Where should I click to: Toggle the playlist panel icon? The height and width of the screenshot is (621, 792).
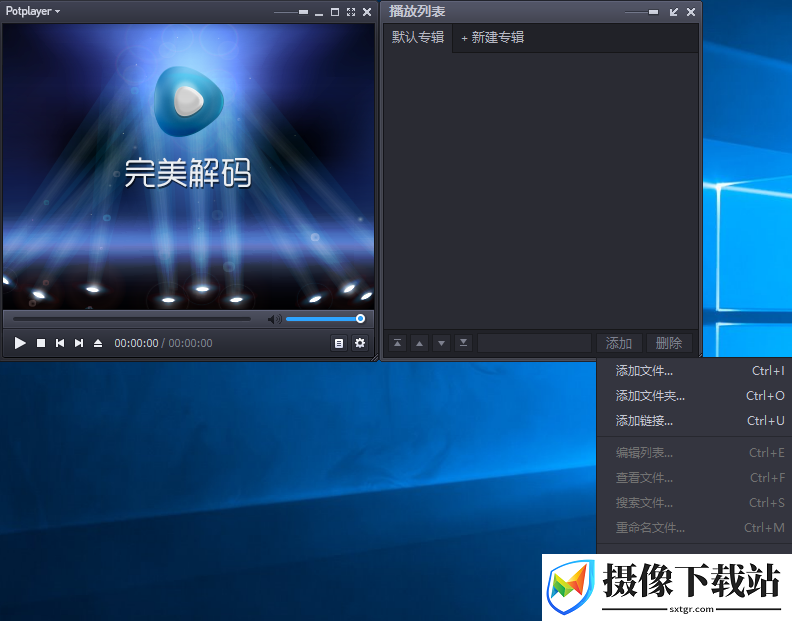coord(339,343)
